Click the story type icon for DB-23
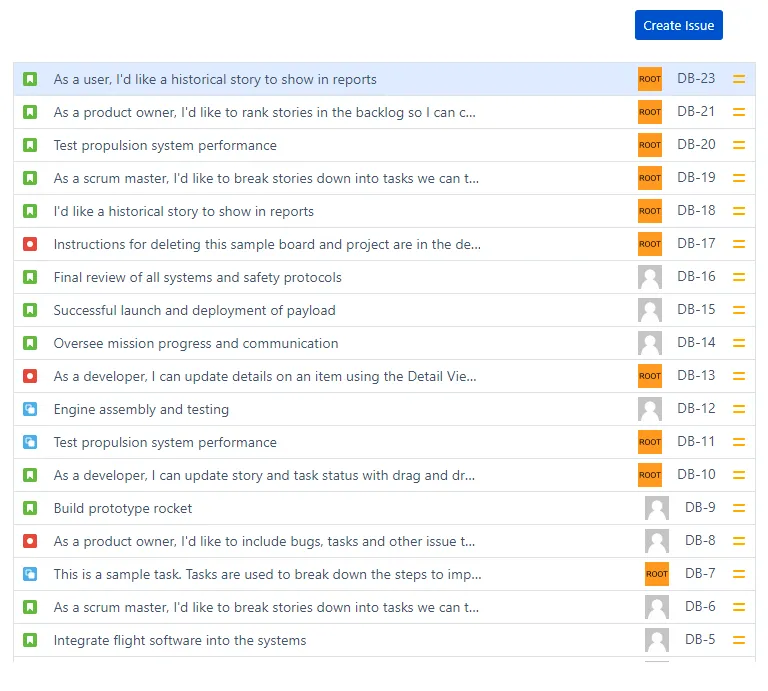Viewport: 768px width, 691px height. pyautogui.click(x=30, y=79)
